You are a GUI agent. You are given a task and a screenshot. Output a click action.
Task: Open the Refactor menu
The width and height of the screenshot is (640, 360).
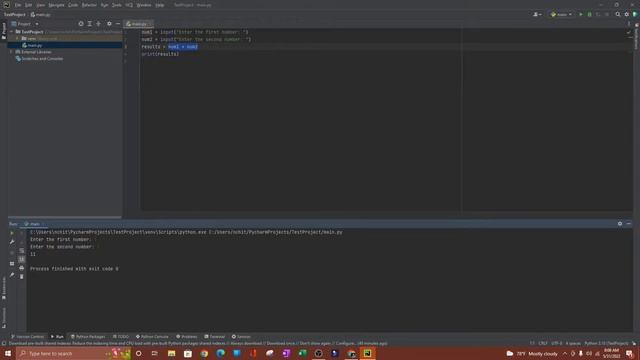tap(89, 5)
